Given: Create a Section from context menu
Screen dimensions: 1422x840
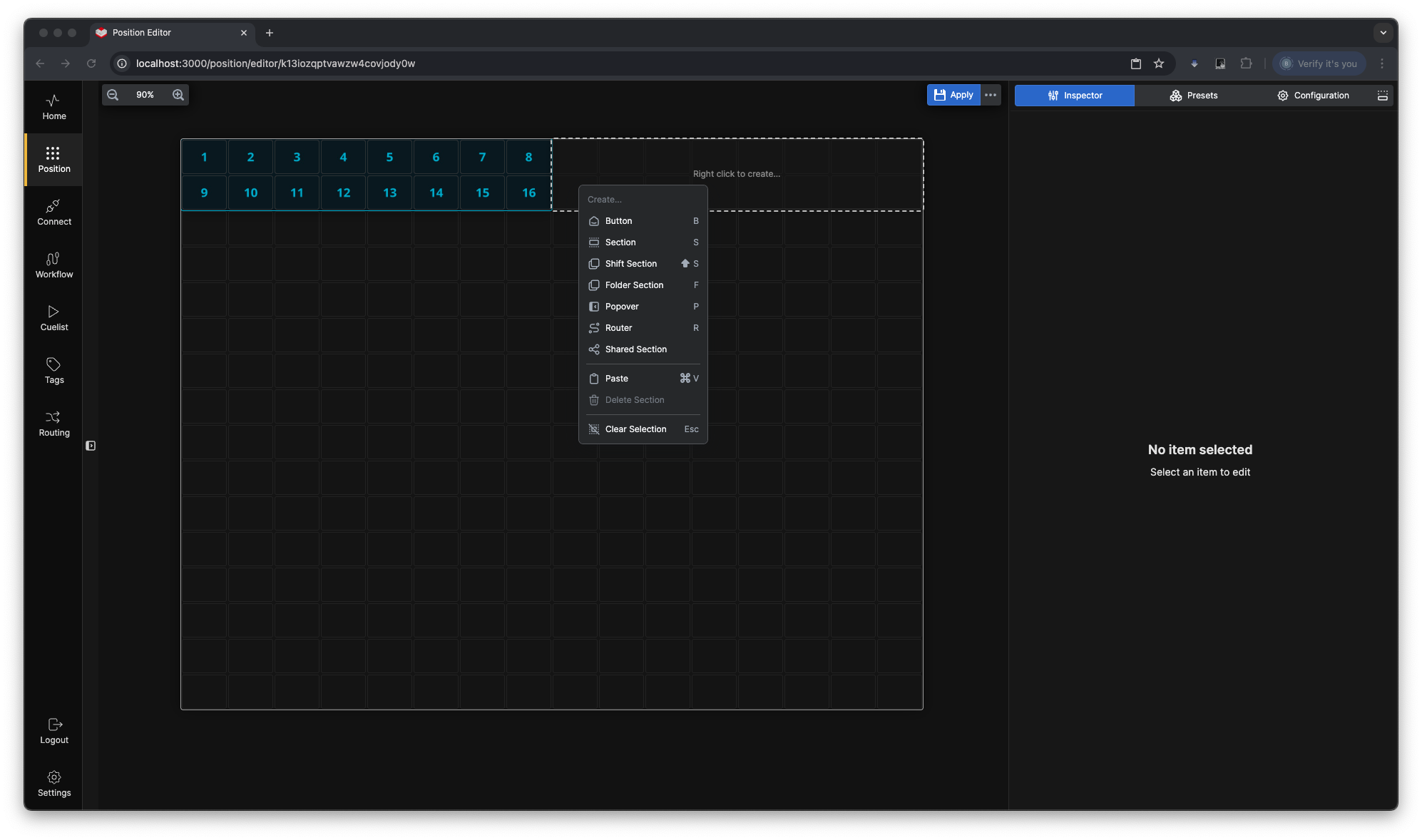Looking at the screenshot, I should [643, 242].
